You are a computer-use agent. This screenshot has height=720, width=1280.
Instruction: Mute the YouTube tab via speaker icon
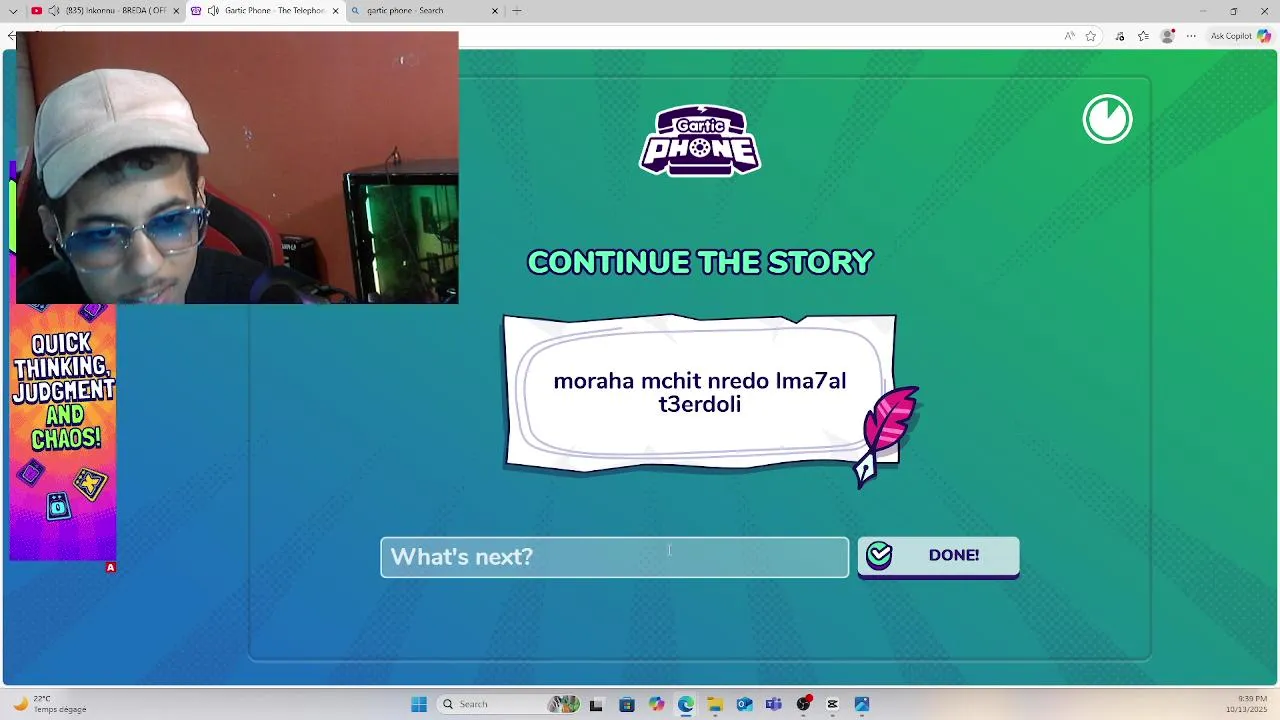coord(53,11)
